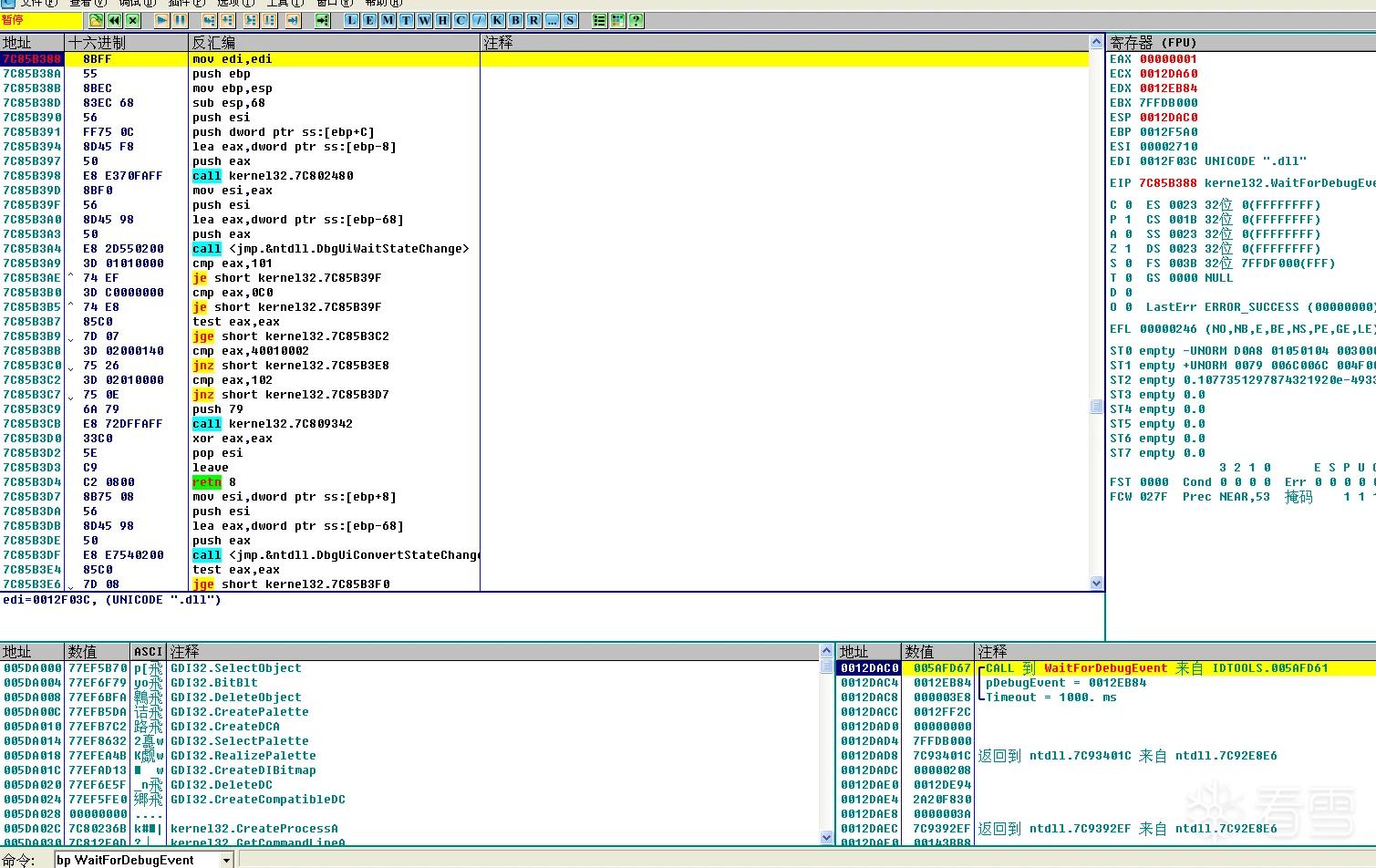1376x868 pixels.
Task: Click the Trace Into toolbar icon
Action: pos(251,20)
